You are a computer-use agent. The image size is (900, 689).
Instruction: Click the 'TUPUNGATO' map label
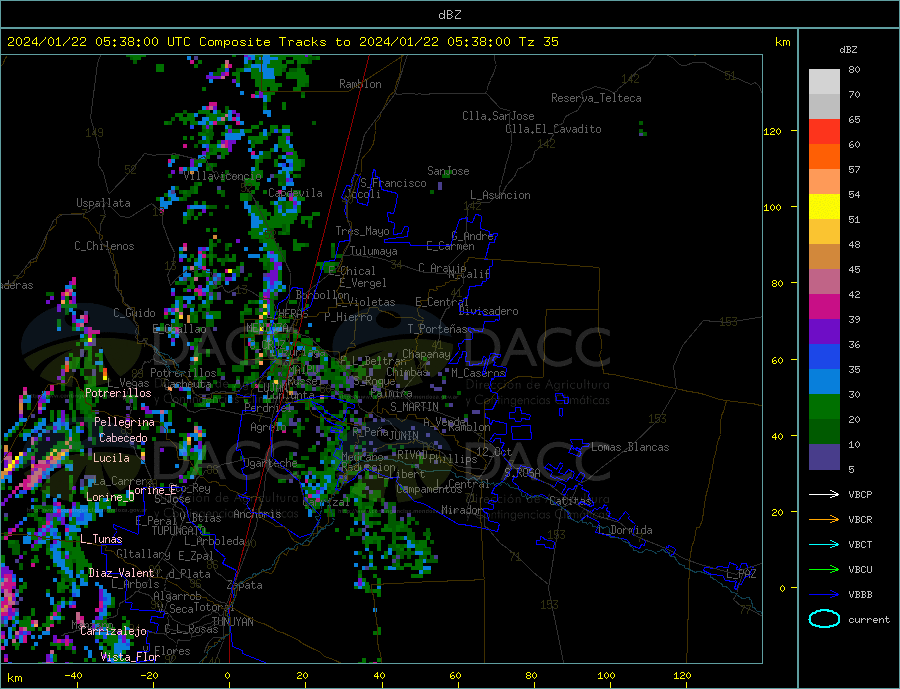179,531
